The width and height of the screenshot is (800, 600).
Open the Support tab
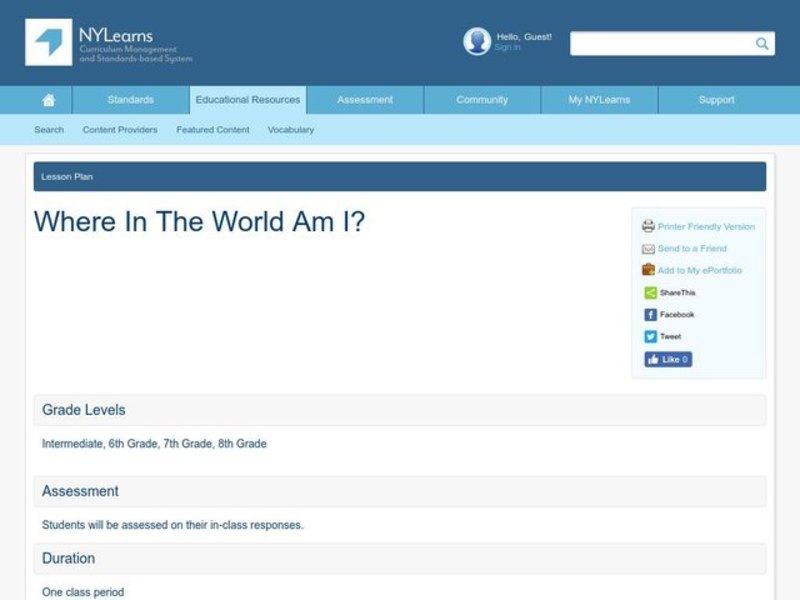click(x=716, y=99)
